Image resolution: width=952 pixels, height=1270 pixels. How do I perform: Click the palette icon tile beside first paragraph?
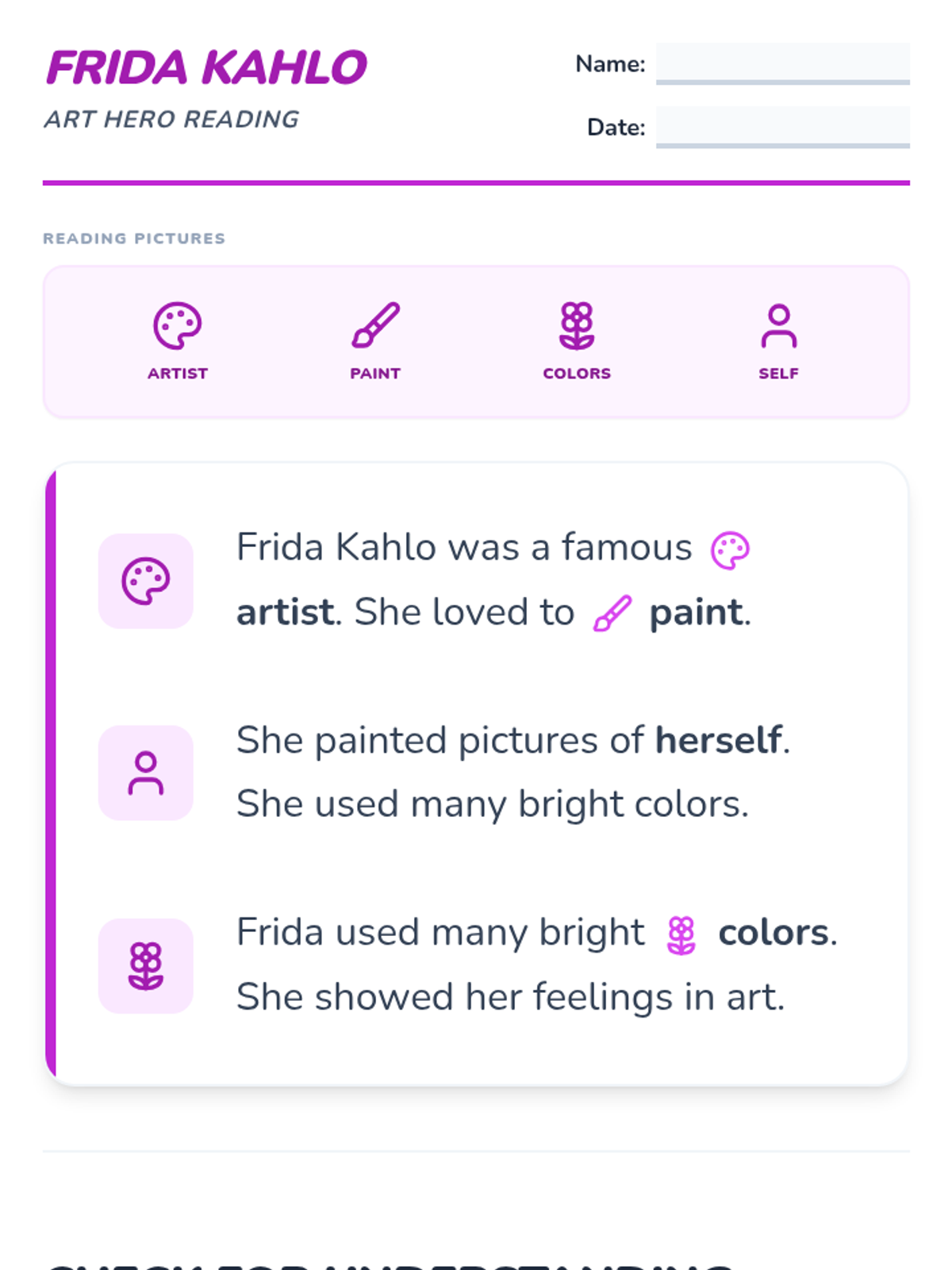pyautogui.click(x=146, y=581)
